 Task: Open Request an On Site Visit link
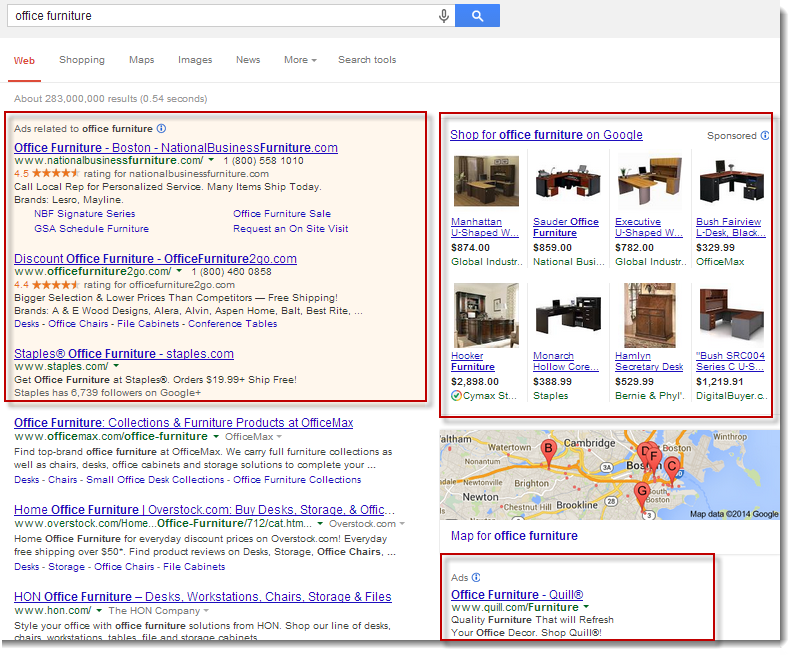click(x=291, y=229)
